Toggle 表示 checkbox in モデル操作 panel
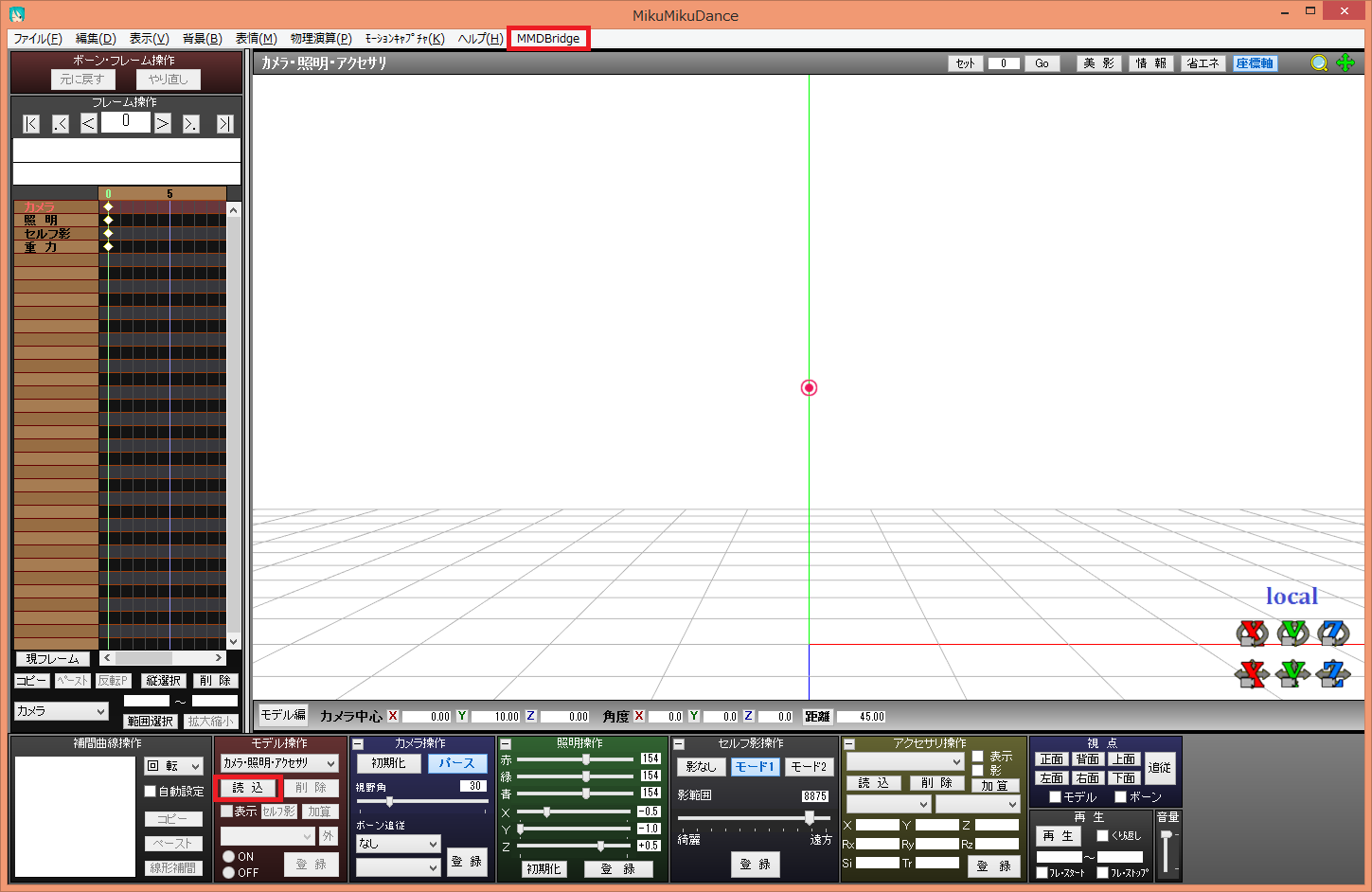Viewport: 1372px width, 892px height. (226, 812)
